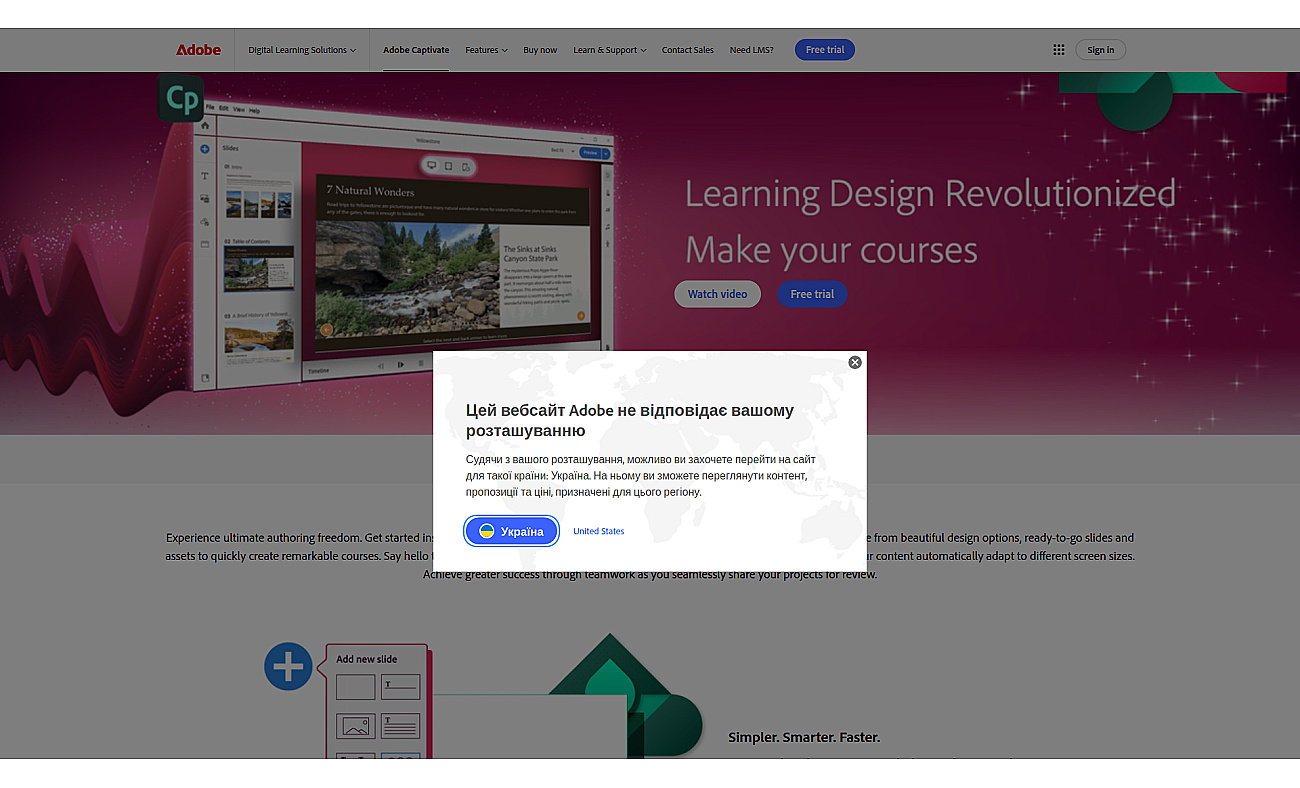
Task: Click the Free trial button in the header
Action: (x=825, y=50)
